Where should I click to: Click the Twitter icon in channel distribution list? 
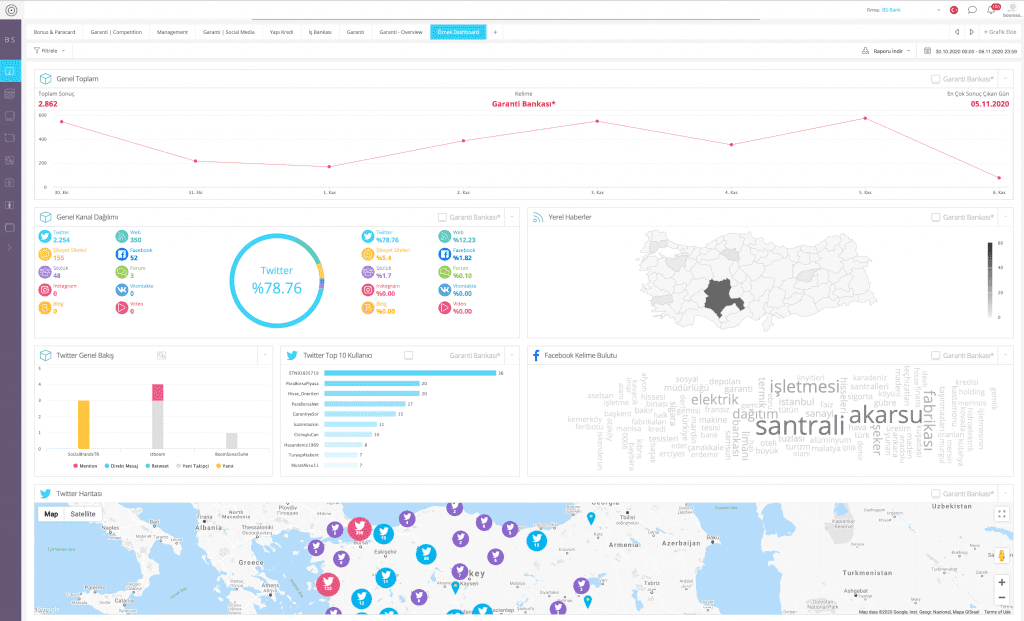point(44,236)
